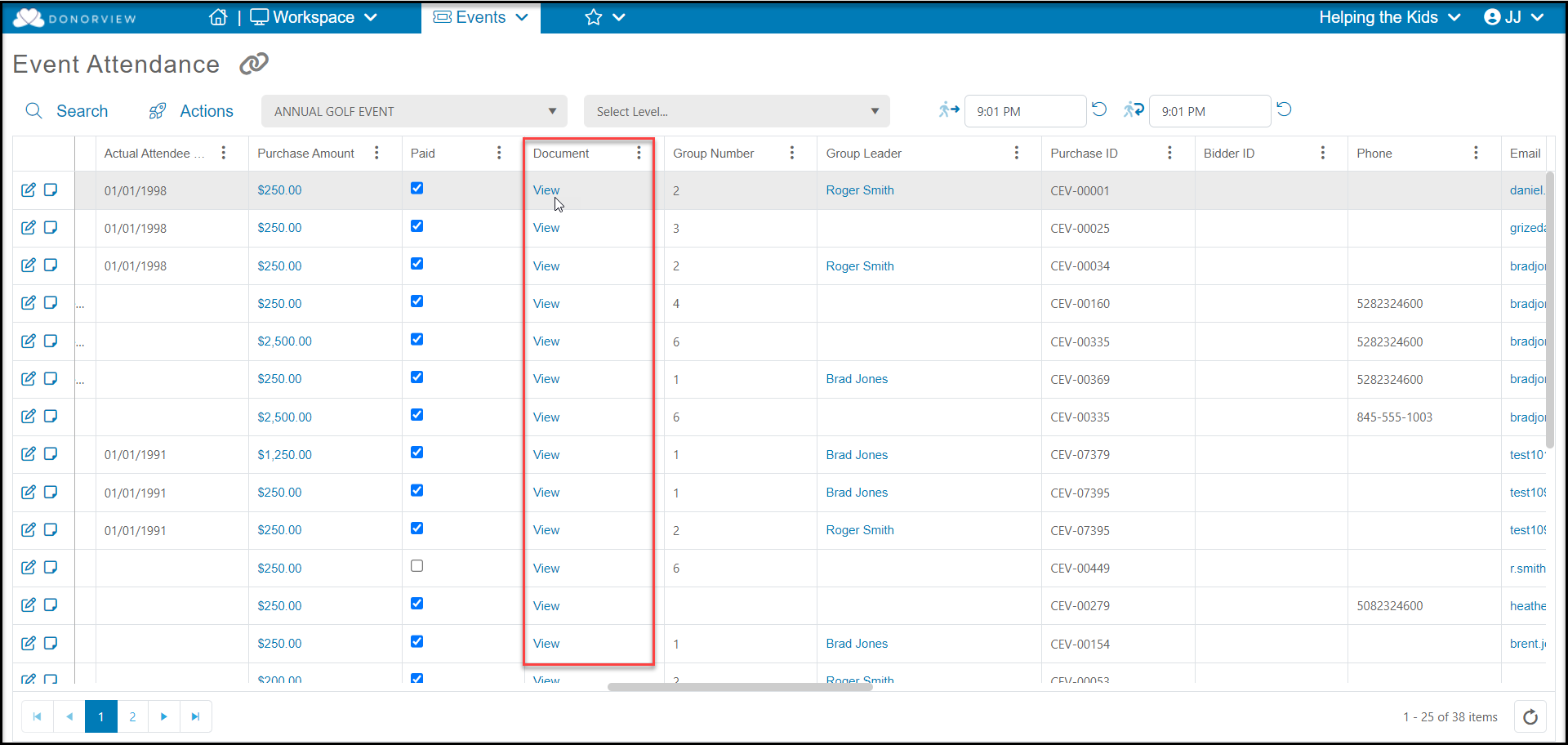
Task: Reset the second 9:01 PM time
Action: (1284, 109)
